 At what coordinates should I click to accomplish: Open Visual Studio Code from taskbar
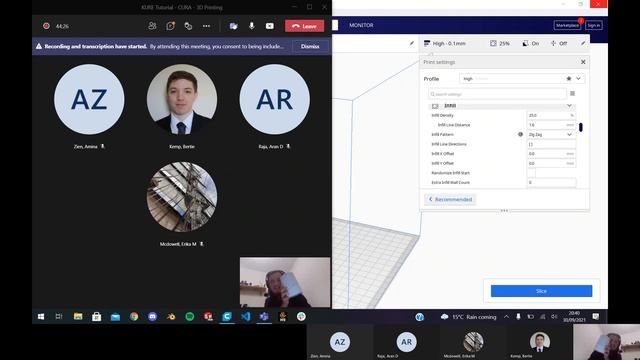[245, 316]
